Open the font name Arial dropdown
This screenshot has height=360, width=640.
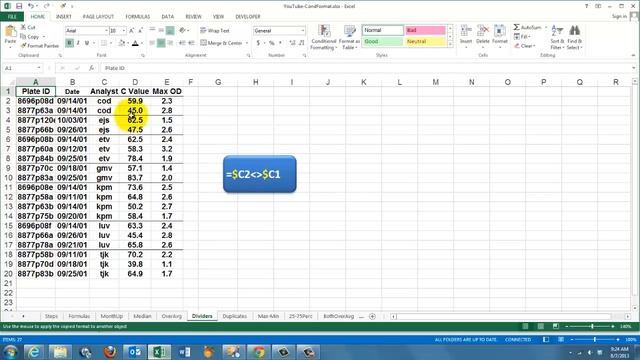pyautogui.click(x=106, y=31)
